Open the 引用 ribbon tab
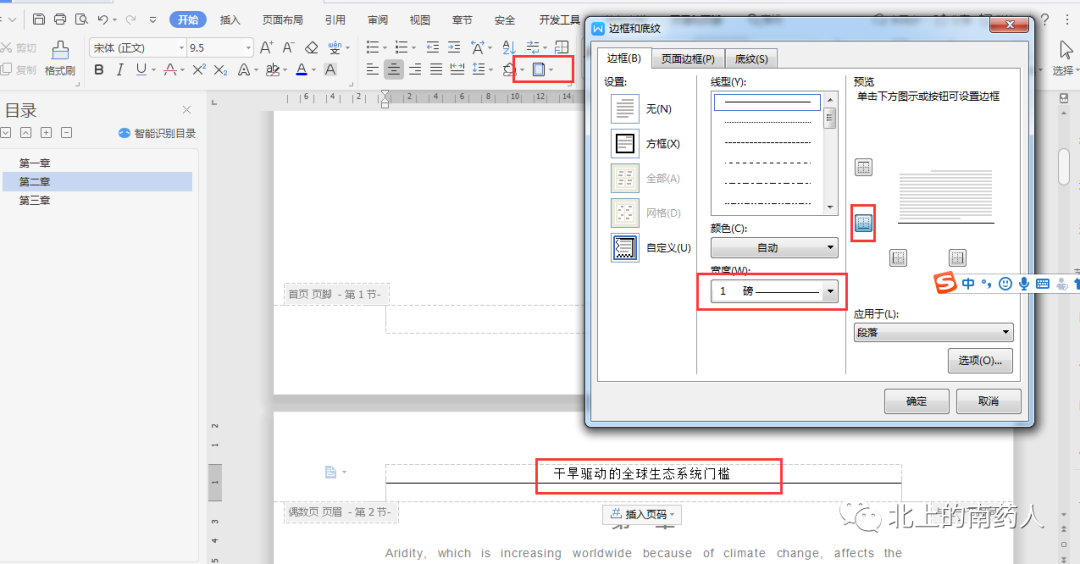 (335, 20)
